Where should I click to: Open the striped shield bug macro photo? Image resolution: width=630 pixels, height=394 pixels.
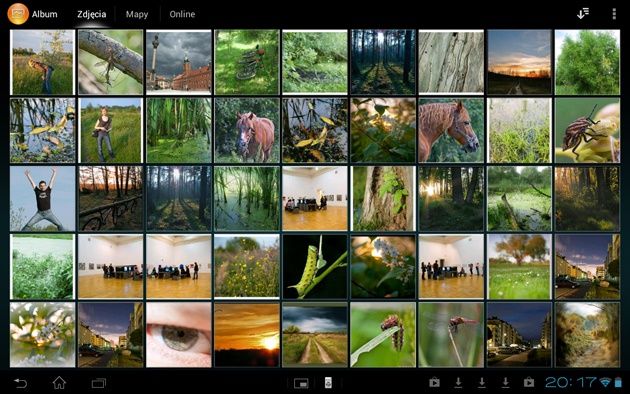(587, 131)
